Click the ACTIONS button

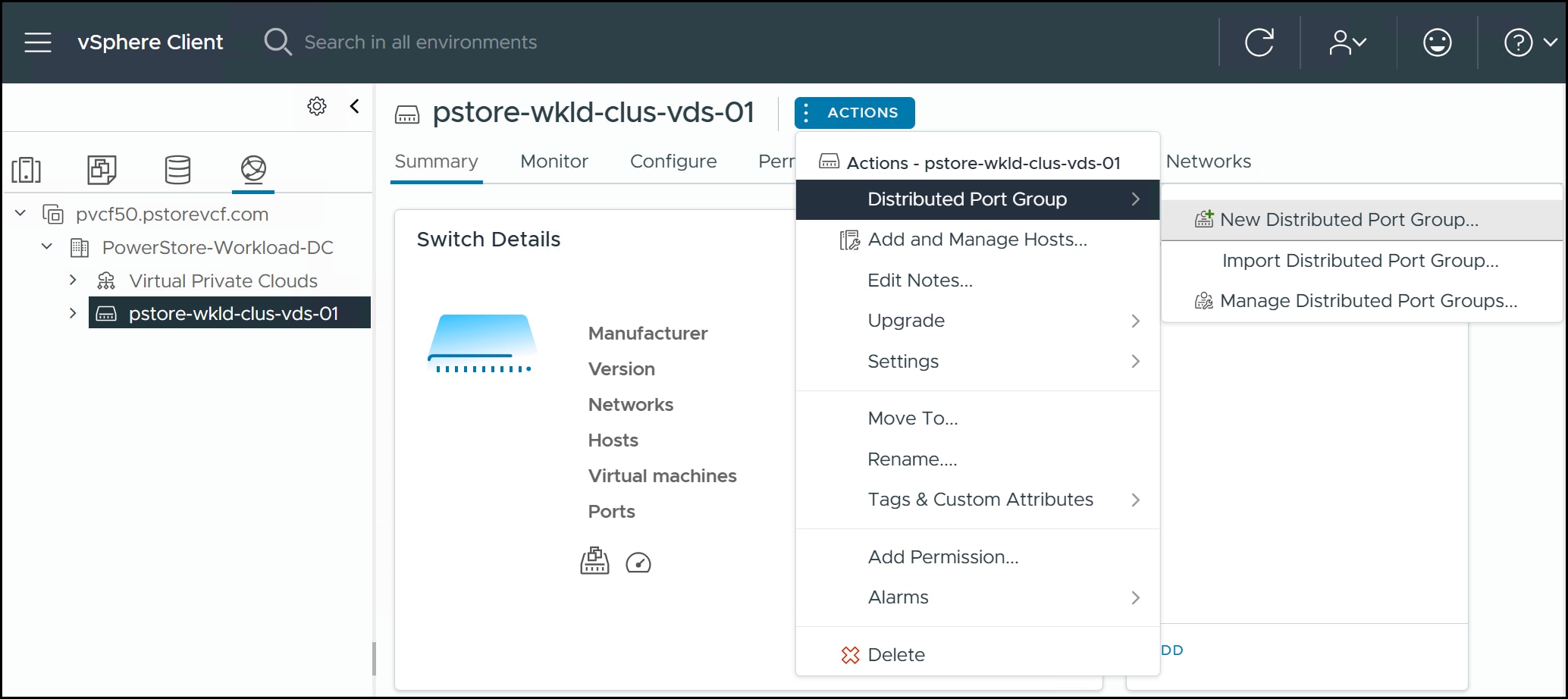pyautogui.click(x=855, y=113)
